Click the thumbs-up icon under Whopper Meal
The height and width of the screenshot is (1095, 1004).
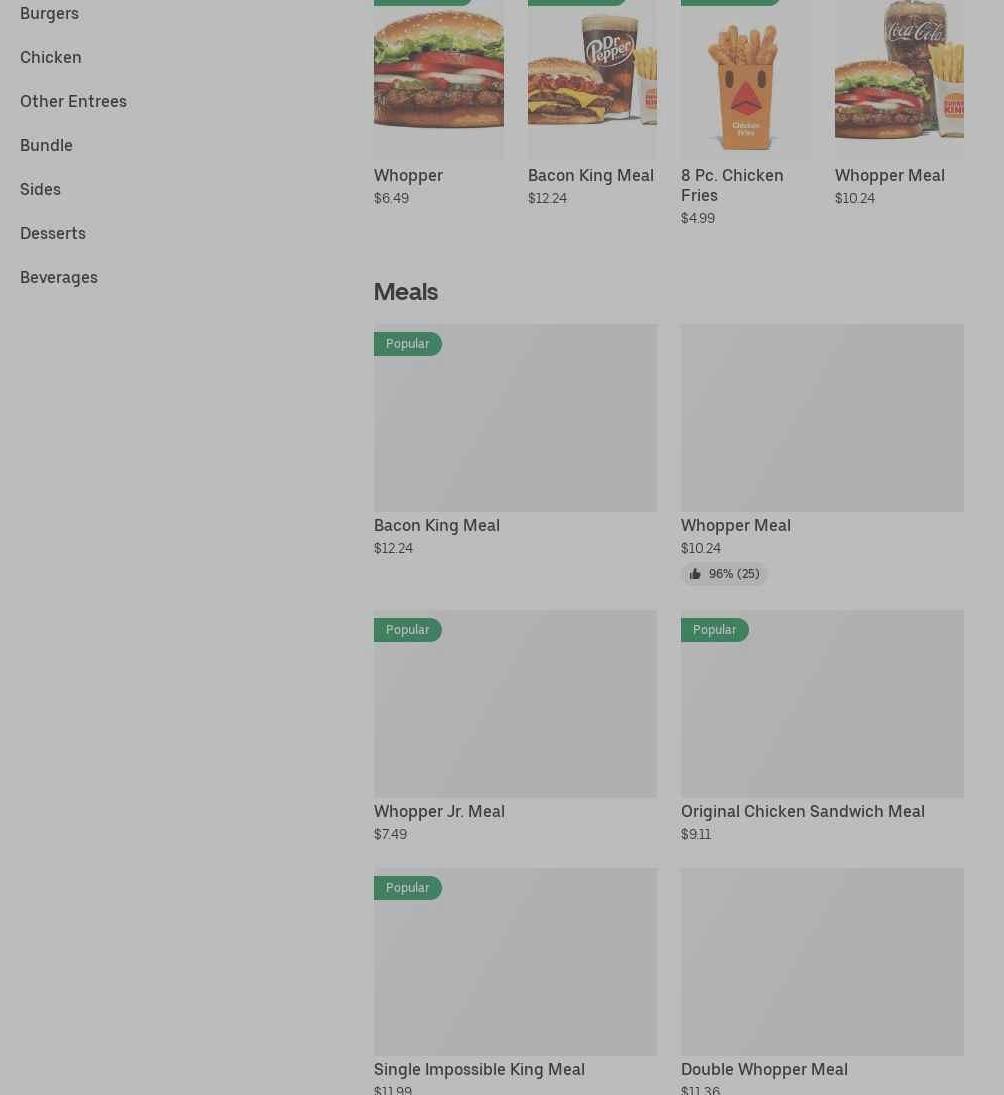pyautogui.click(x=695, y=574)
